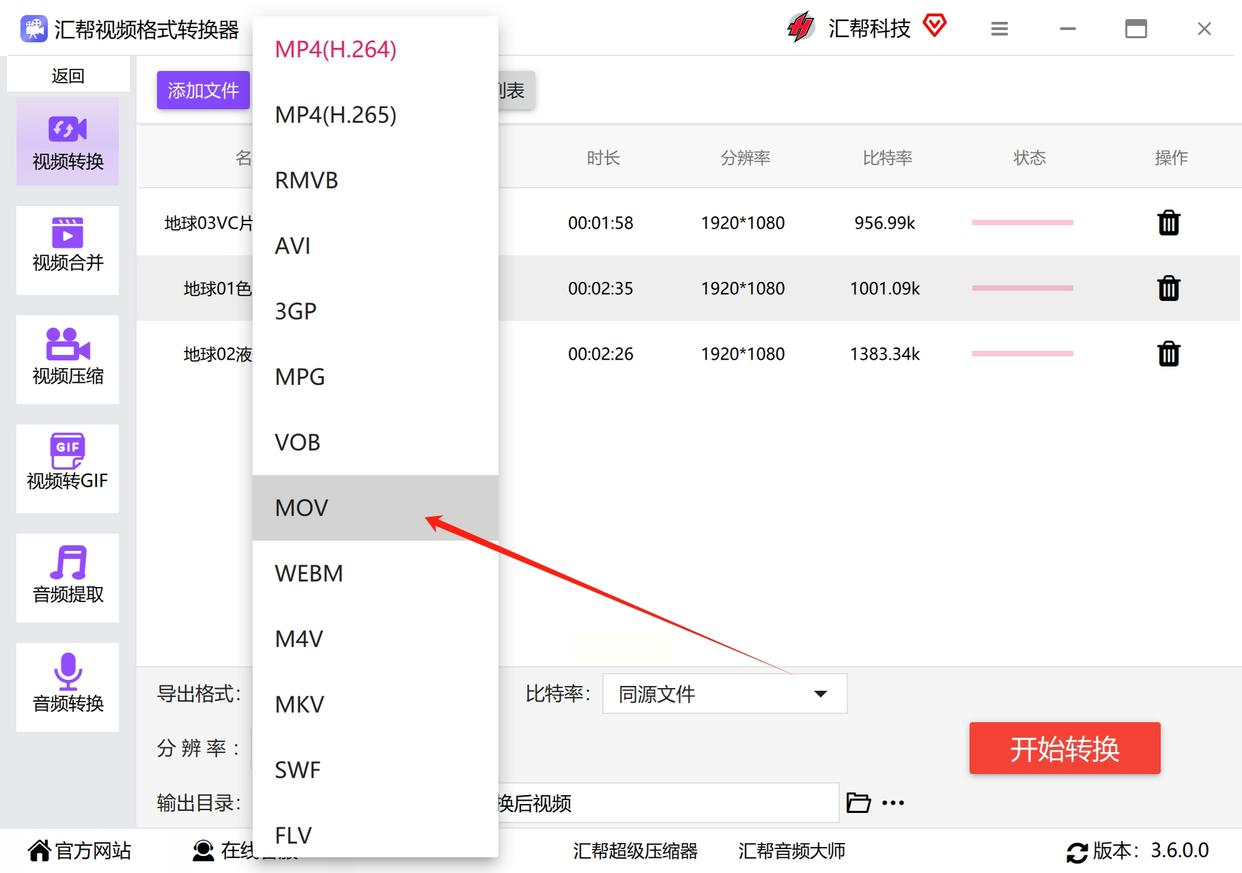Go back with the 返回 button
Image resolution: width=1242 pixels, height=873 pixels.
[68, 75]
